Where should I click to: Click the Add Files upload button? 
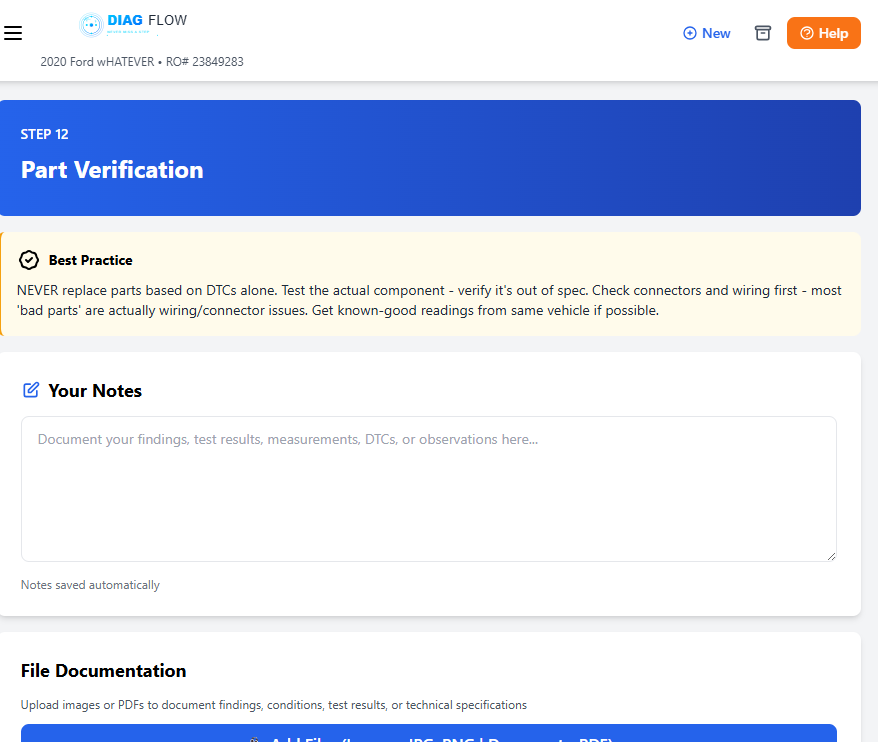[x=428, y=734]
